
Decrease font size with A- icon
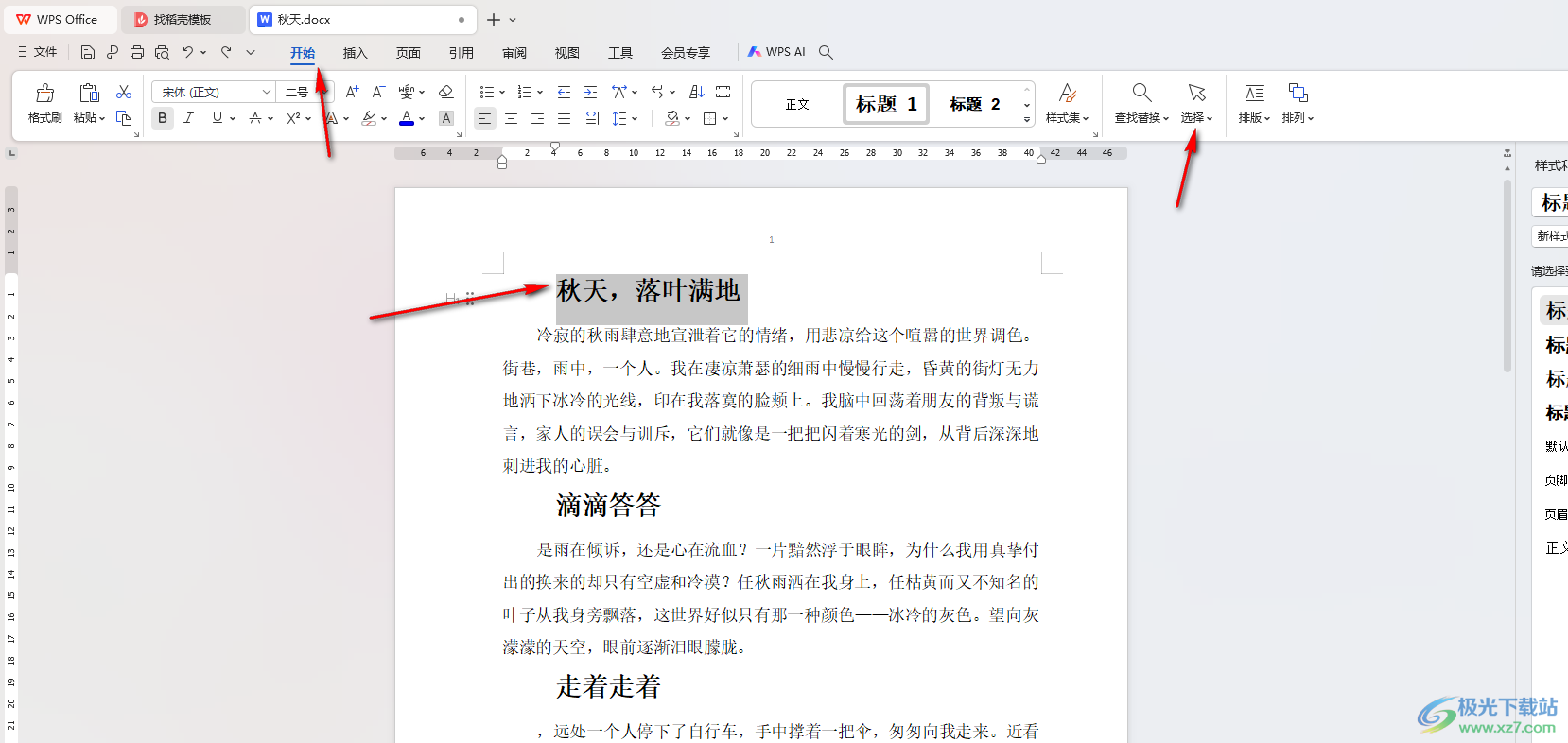tap(378, 92)
